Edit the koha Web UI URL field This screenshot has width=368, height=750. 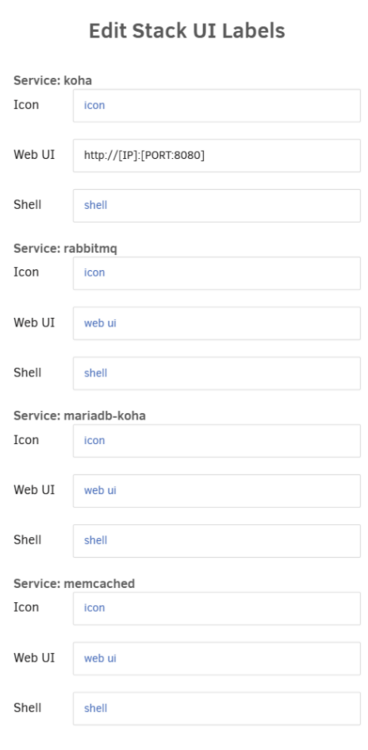point(217,155)
